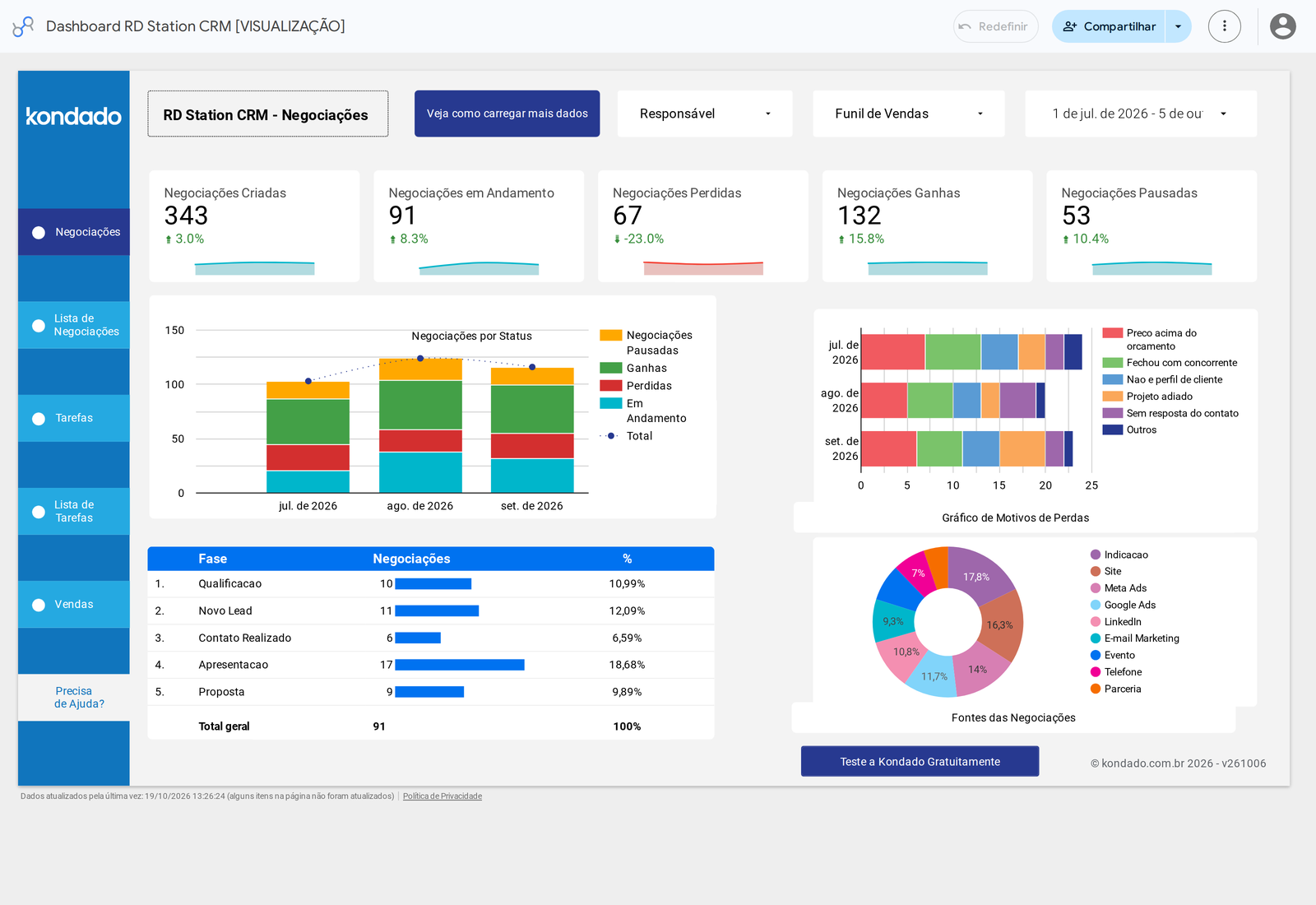
Task: Click the 17,8% donut slice
Action: tap(977, 575)
